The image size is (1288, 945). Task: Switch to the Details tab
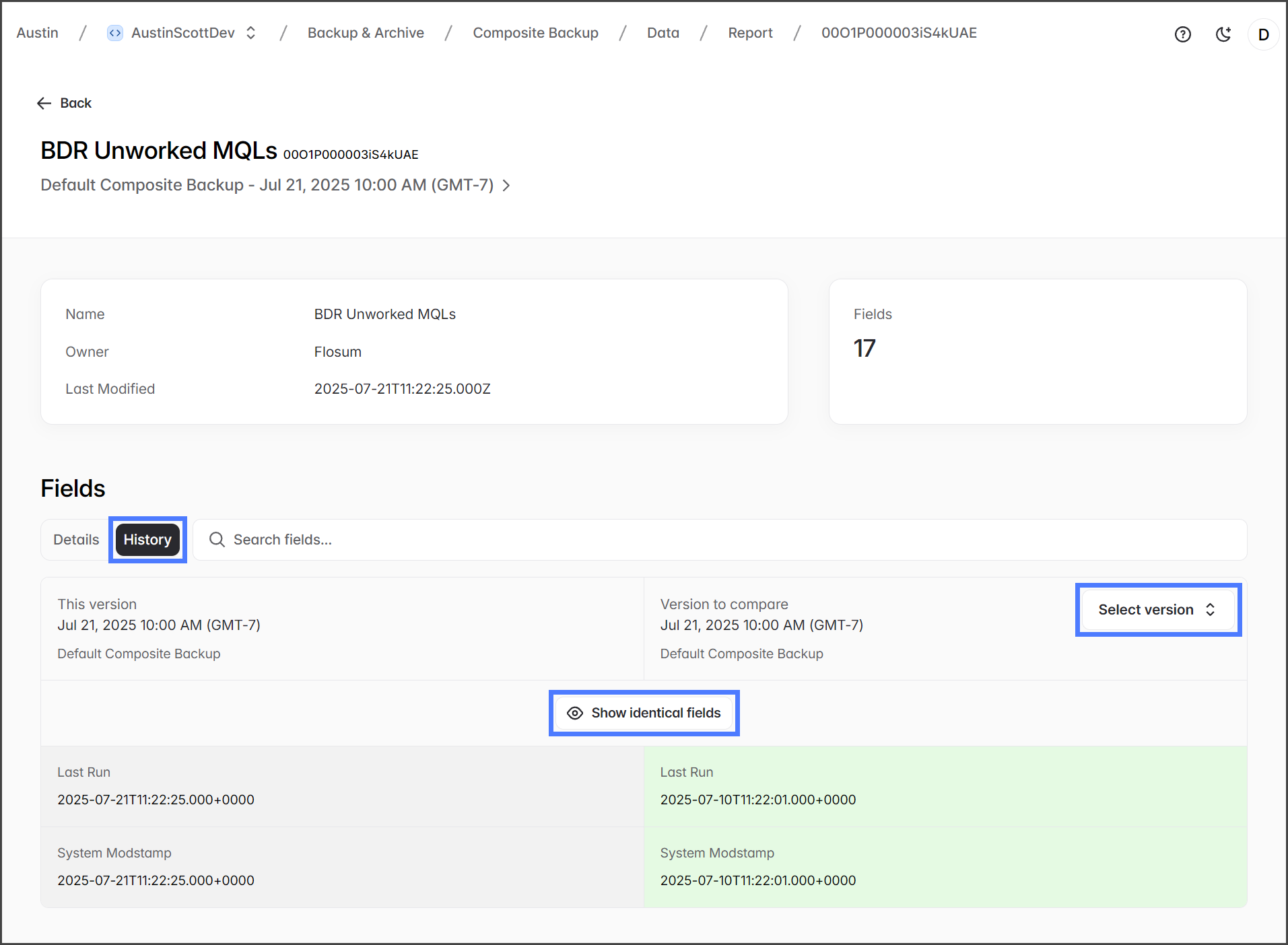point(76,540)
